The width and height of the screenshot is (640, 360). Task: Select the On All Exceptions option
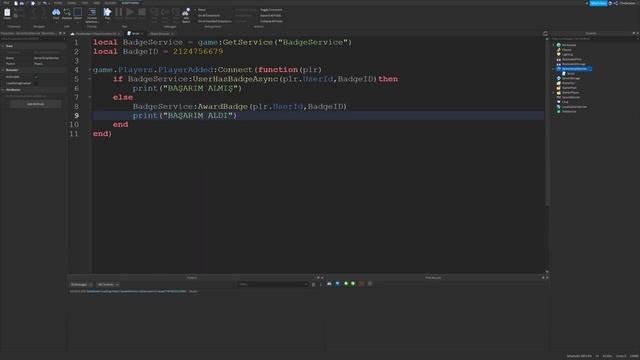[209, 16]
